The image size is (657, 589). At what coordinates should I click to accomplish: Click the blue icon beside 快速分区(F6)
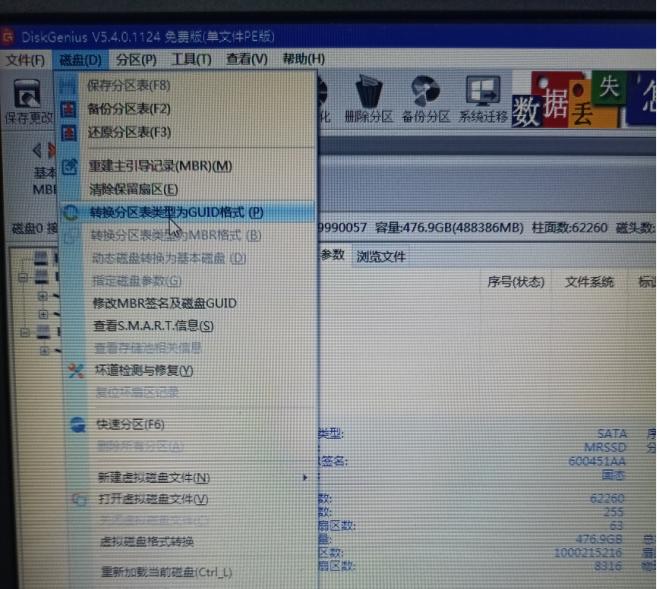(x=78, y=424)
